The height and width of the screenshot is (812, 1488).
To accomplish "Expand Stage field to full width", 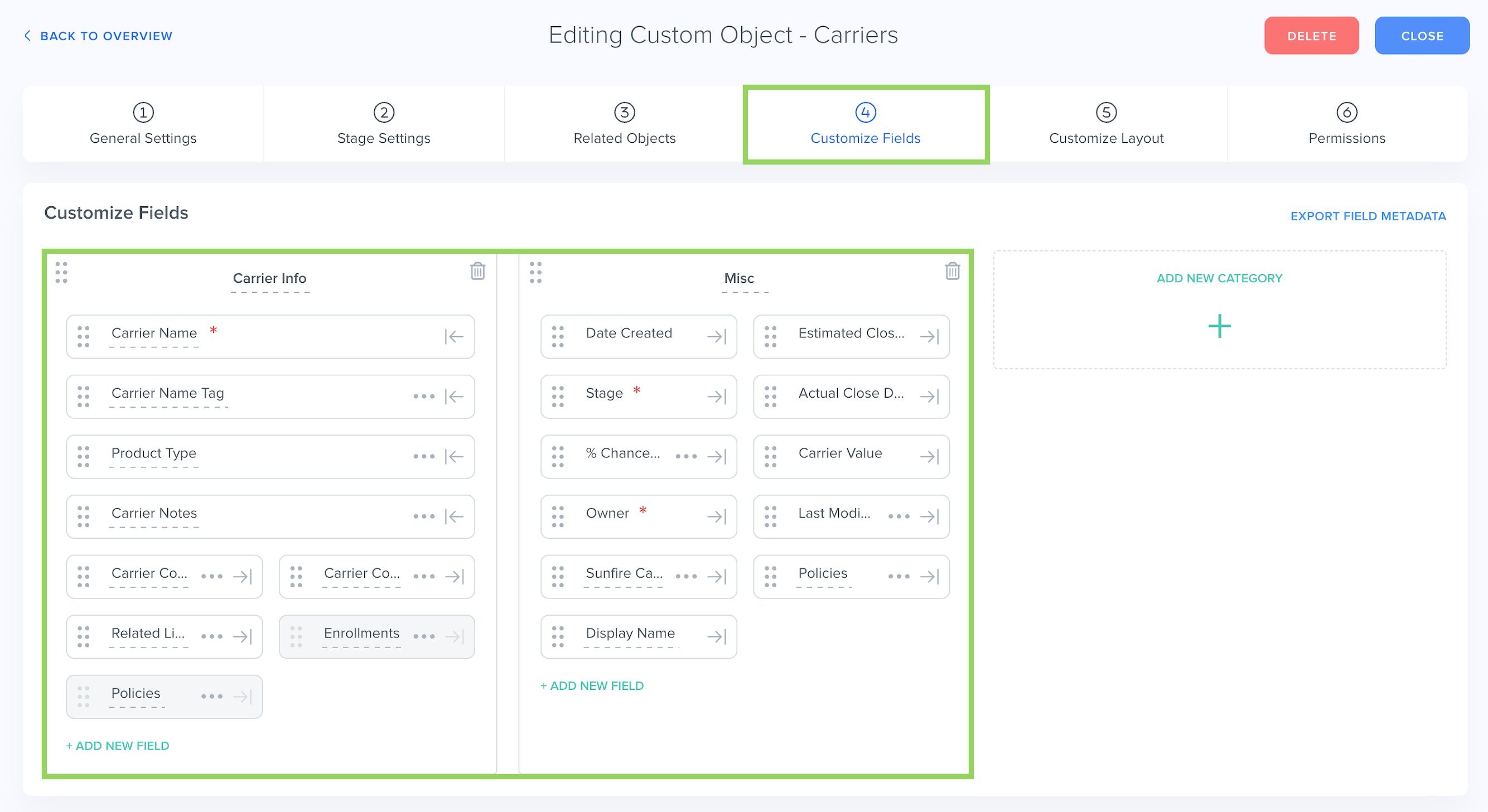I will [716, 397].
